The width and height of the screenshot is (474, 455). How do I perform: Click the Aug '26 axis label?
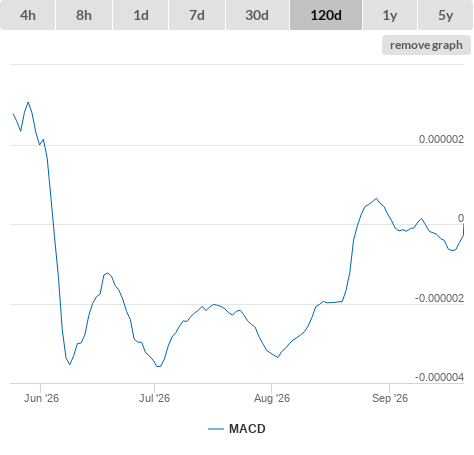(x=272, y=398)
